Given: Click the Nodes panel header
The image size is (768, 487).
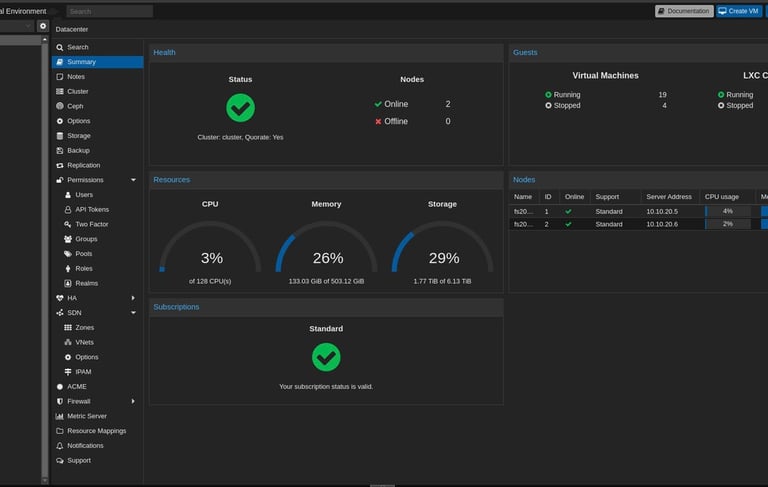Looking at the screenshot, I should 639,180.
